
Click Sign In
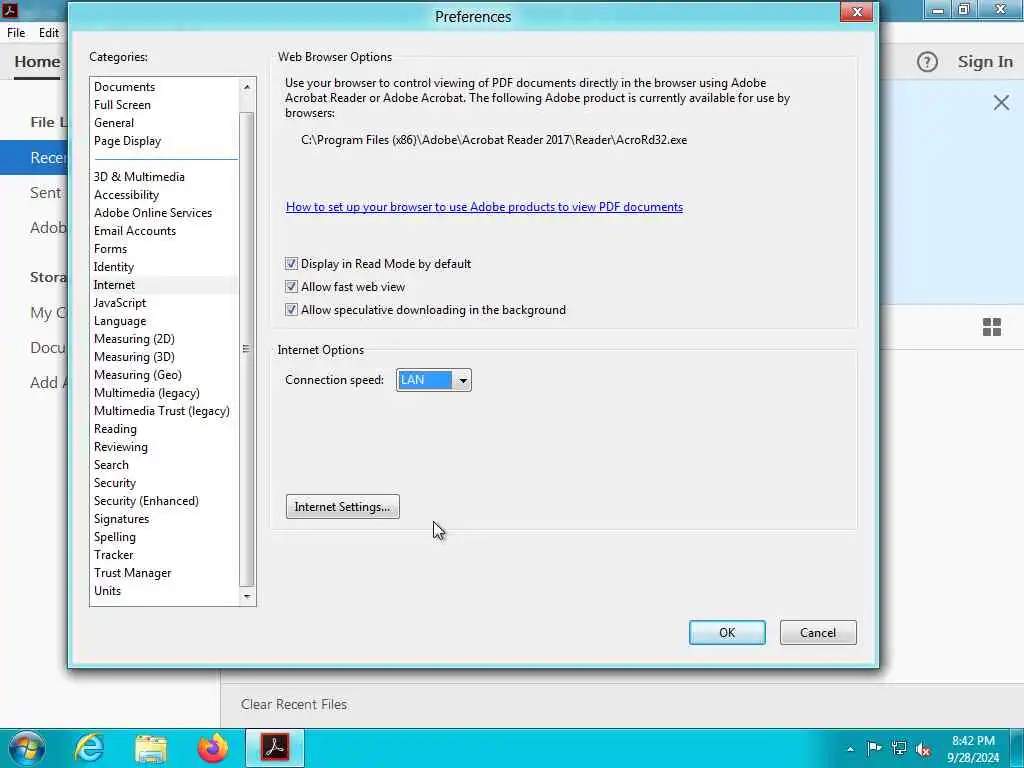(x=985, y=62)
